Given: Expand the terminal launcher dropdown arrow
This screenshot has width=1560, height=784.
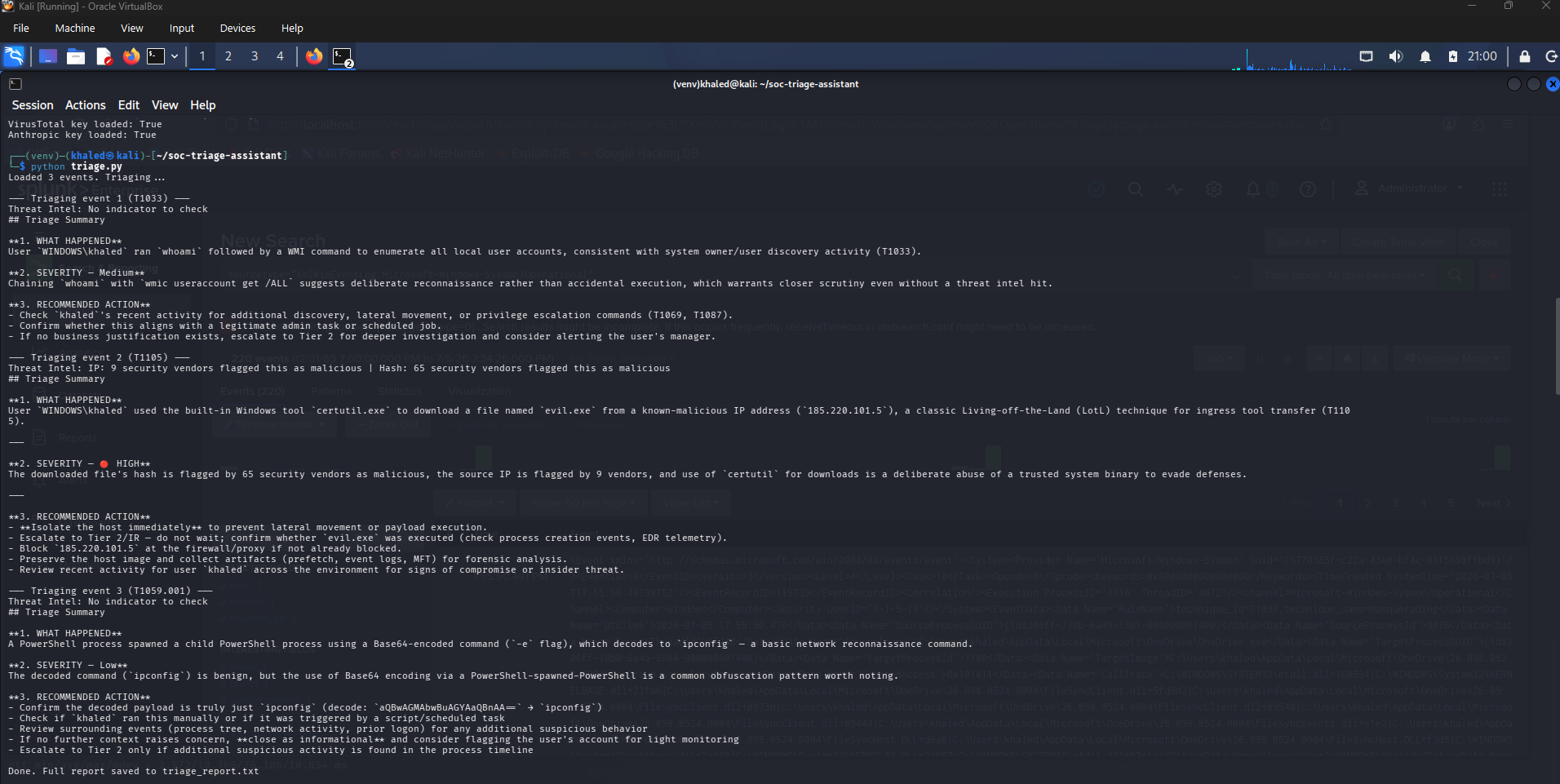Looking at the screenshot, I should tap(175, 56).
